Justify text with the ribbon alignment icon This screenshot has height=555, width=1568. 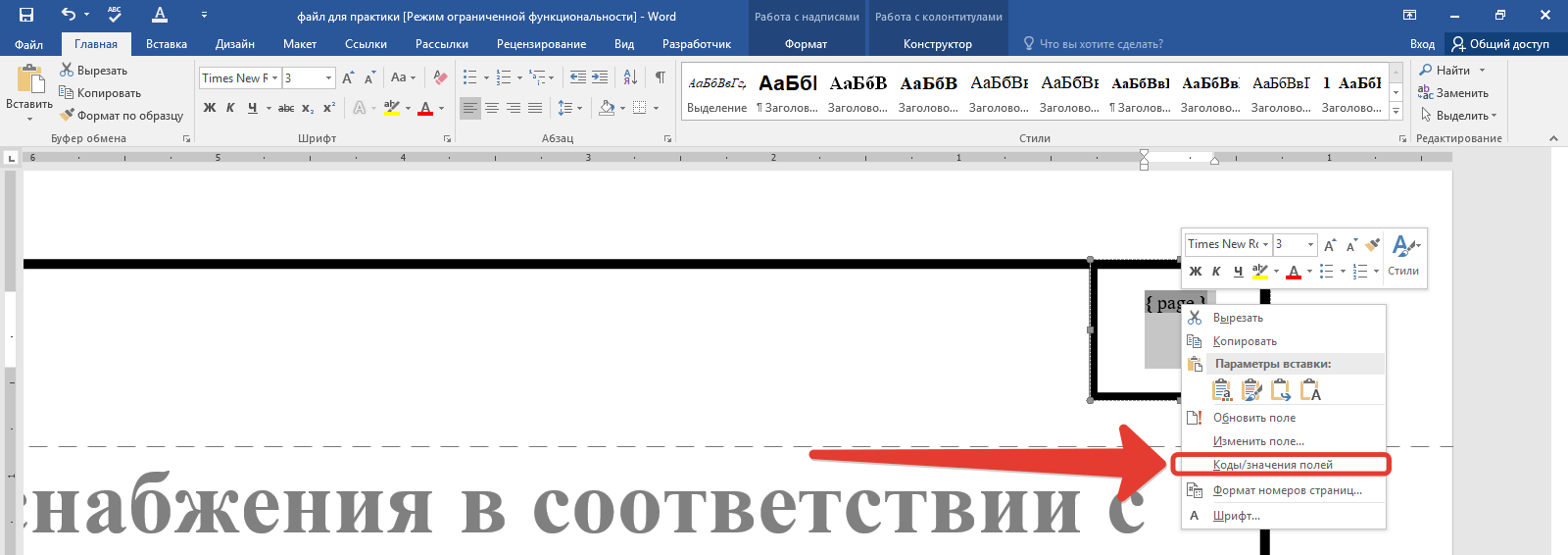pos(535,108)
